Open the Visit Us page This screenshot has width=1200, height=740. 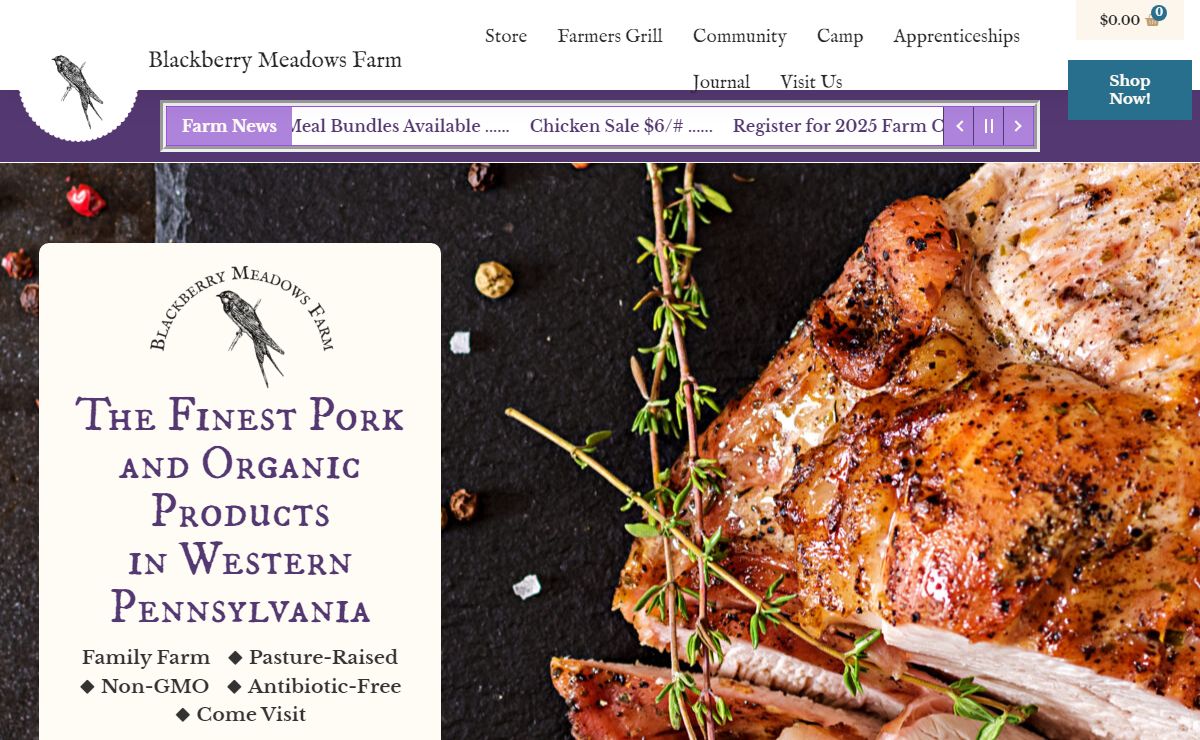tap(811, 81)
